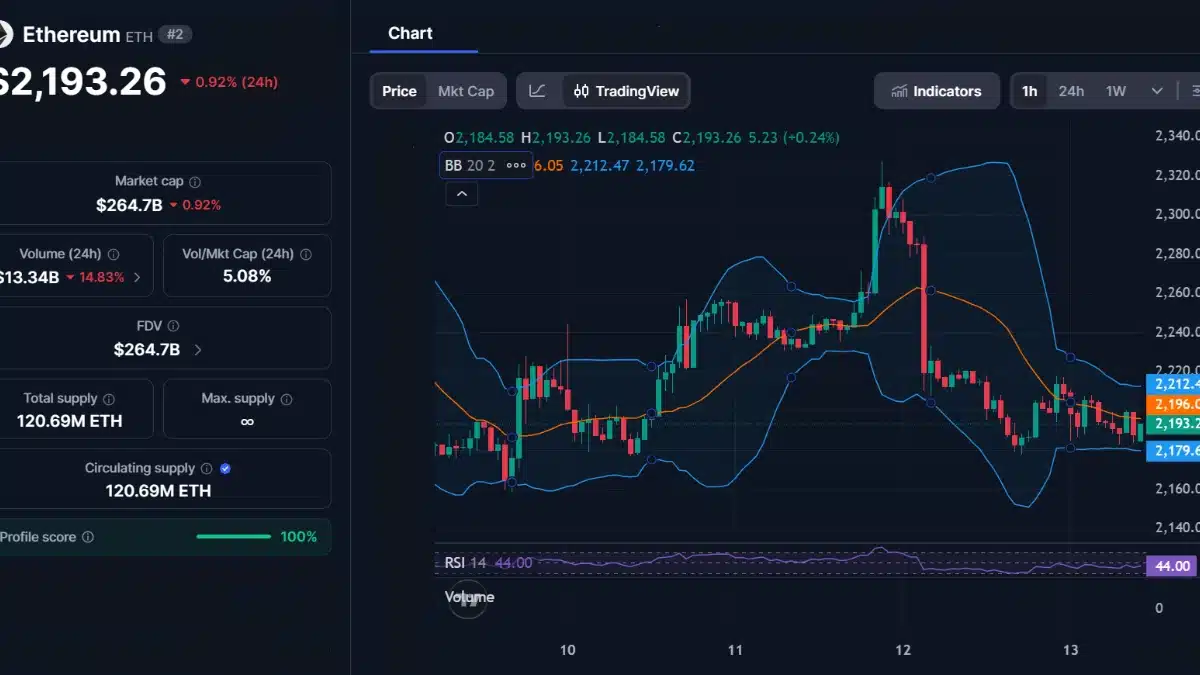
Task: Switch timeframe to 24h
Action: coord(1070,90)
